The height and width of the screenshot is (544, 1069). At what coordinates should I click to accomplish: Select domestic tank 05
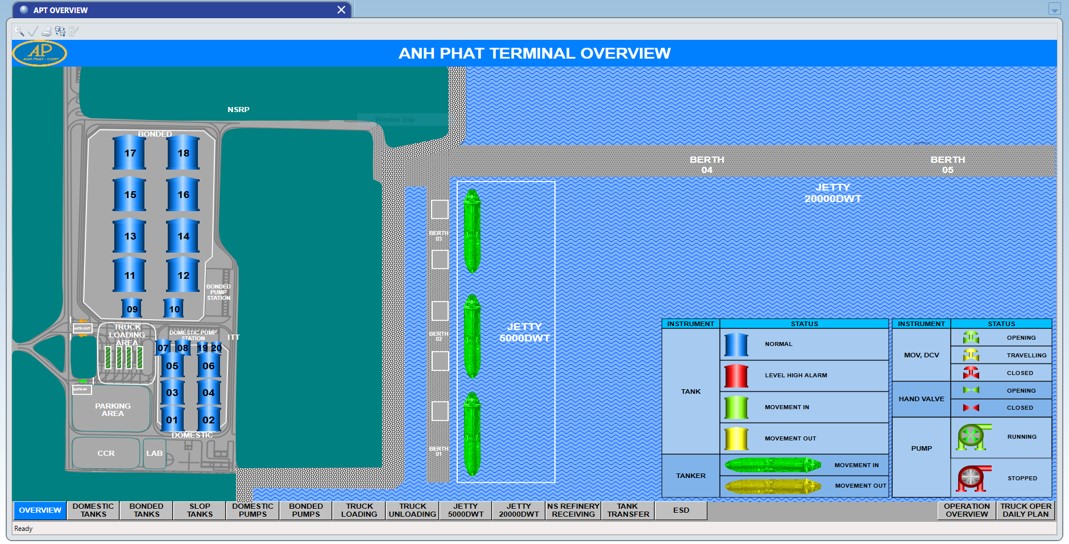tap(172, 366)
